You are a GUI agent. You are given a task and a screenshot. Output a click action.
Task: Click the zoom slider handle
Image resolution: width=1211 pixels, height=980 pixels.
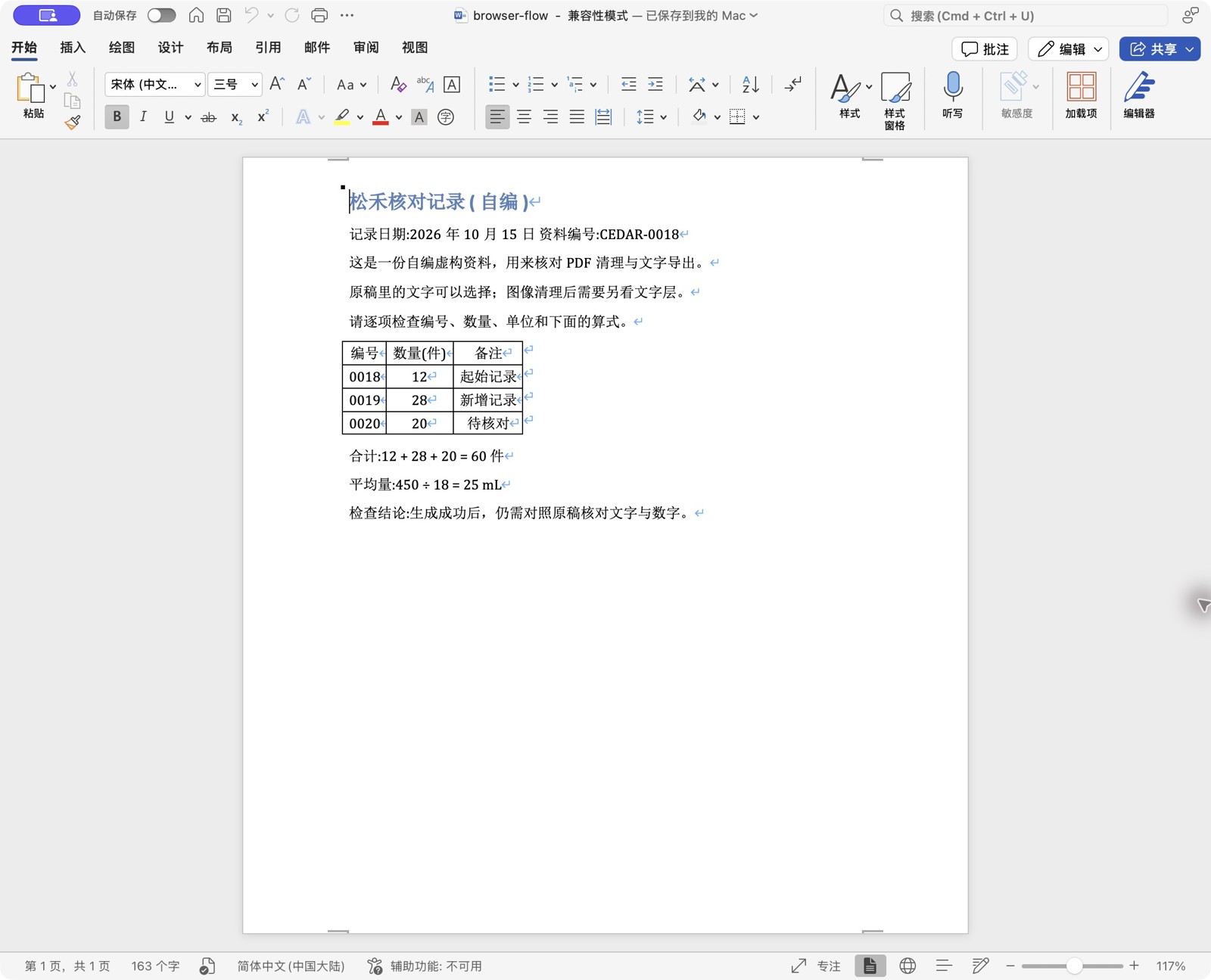coord(1074,966)
